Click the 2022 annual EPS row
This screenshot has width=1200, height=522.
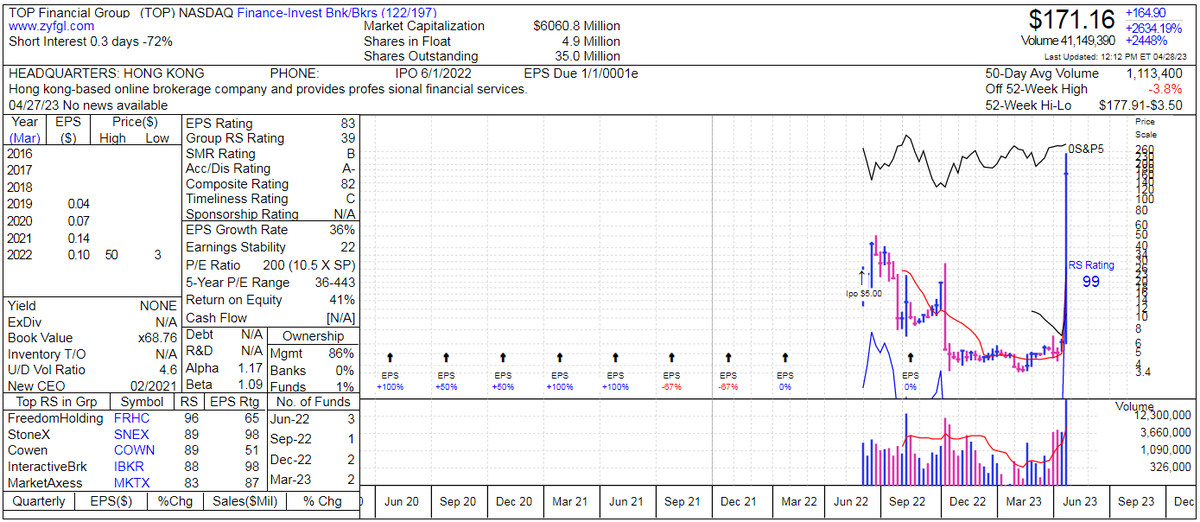point(93,255)
